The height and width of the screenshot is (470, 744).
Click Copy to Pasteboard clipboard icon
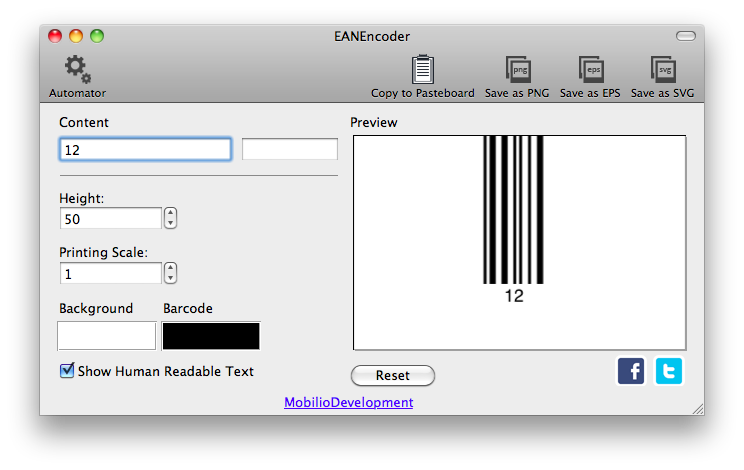[x=422, y=69]
